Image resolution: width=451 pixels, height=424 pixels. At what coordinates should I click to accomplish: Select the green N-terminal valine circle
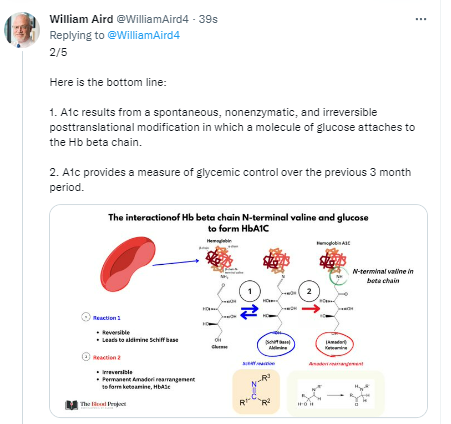(x=339, y=276)
